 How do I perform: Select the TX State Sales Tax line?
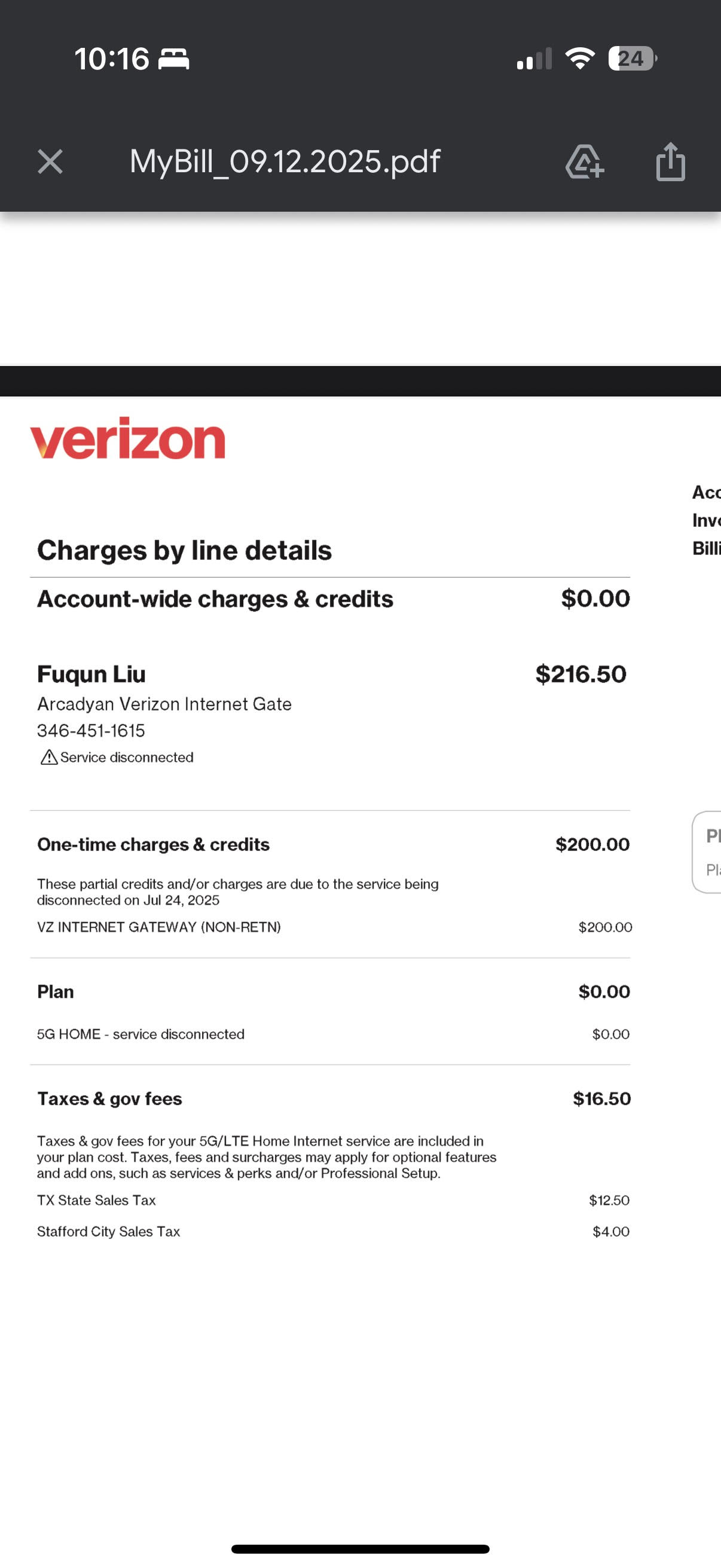(334, 1200)
